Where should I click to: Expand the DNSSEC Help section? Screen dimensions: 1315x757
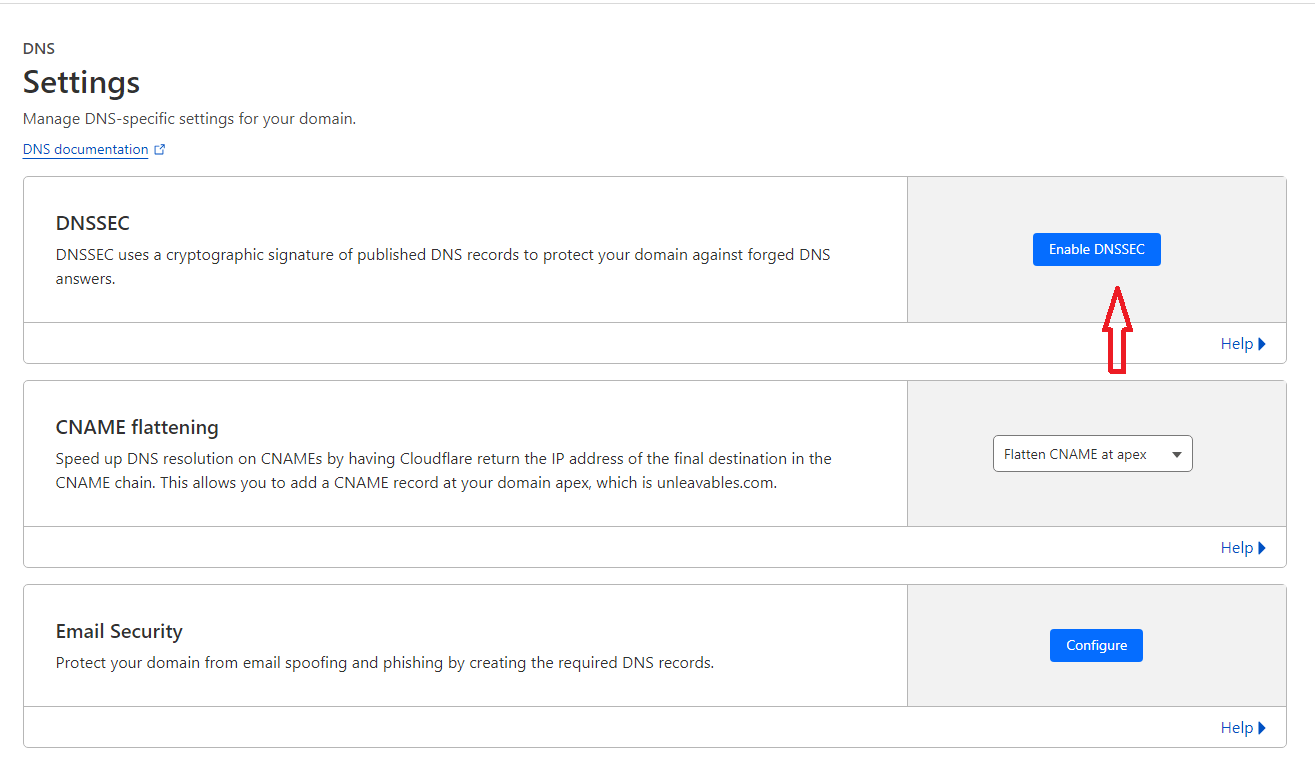tap(1236, 343)
